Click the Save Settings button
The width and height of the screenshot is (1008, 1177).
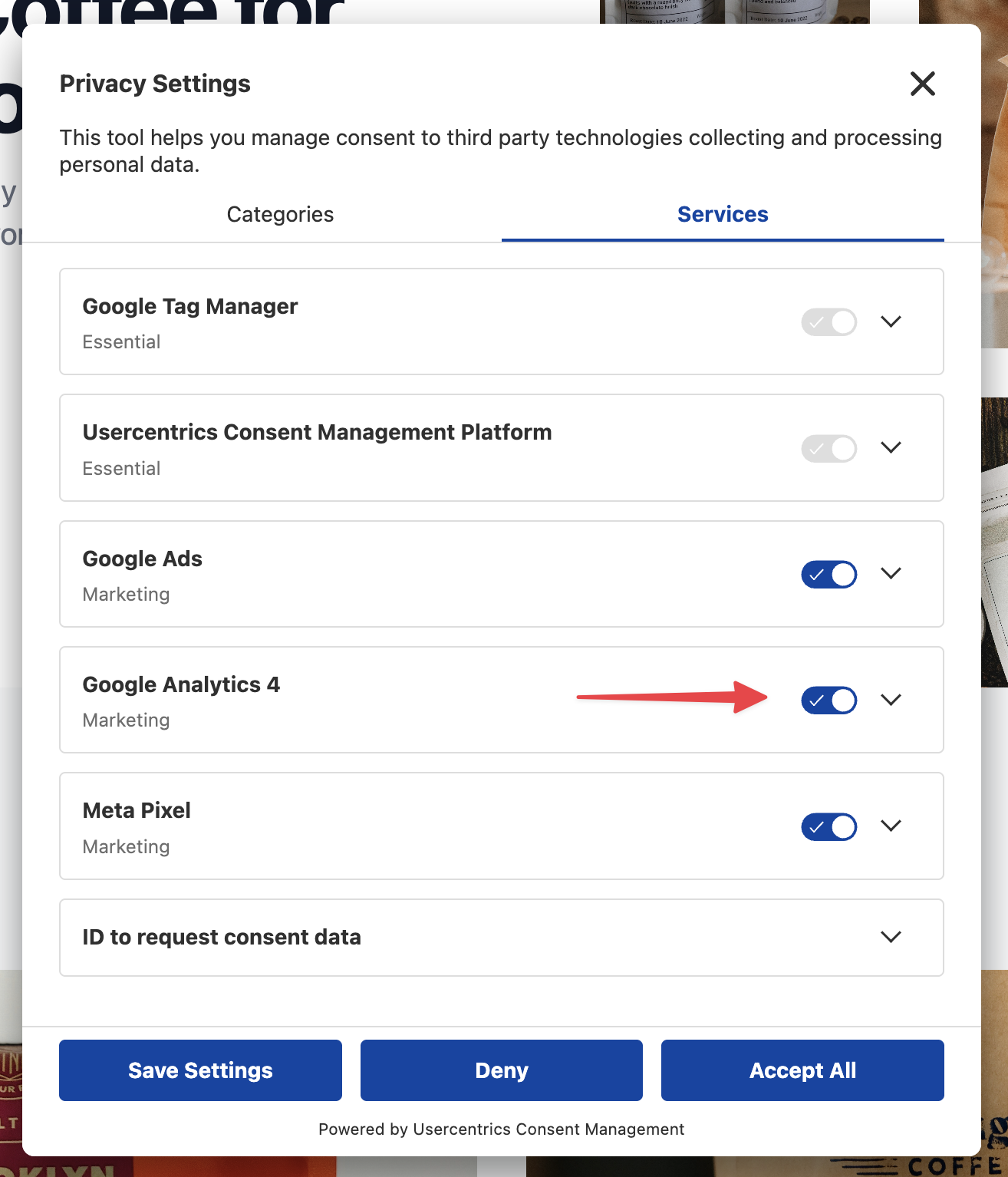tap(200, 1070)
